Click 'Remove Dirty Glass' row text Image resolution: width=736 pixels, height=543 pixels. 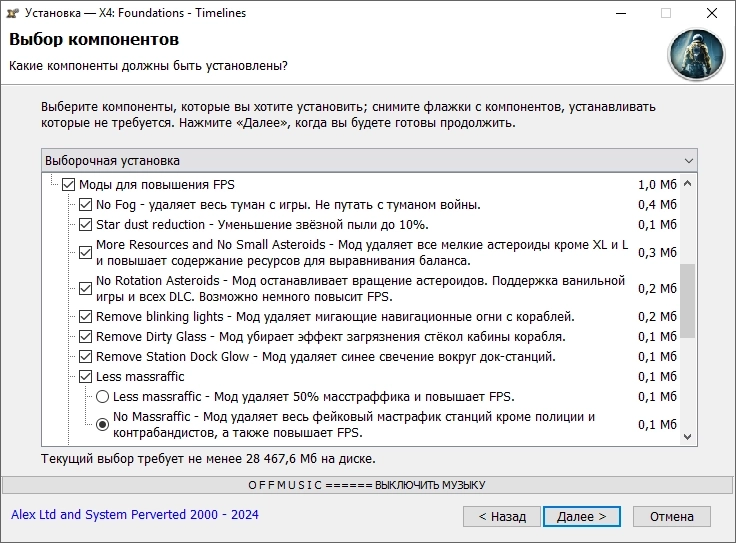tap(331, 337)
